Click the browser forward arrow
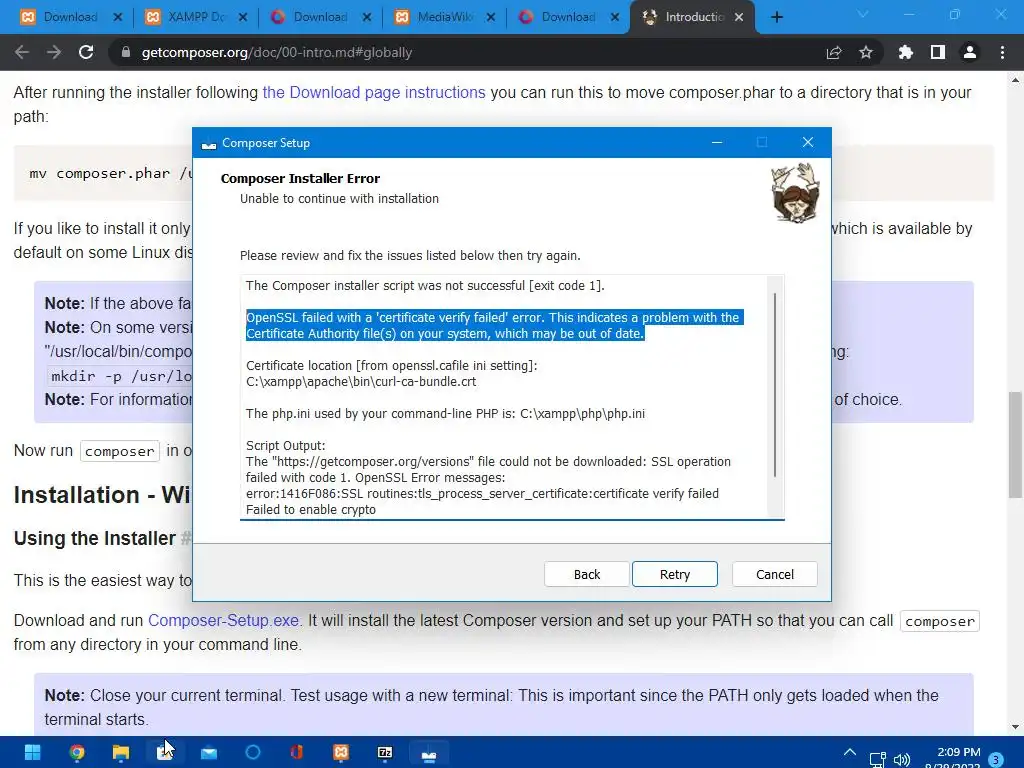The width and height of the screenshot is (1024, 768). coord(54,52)
